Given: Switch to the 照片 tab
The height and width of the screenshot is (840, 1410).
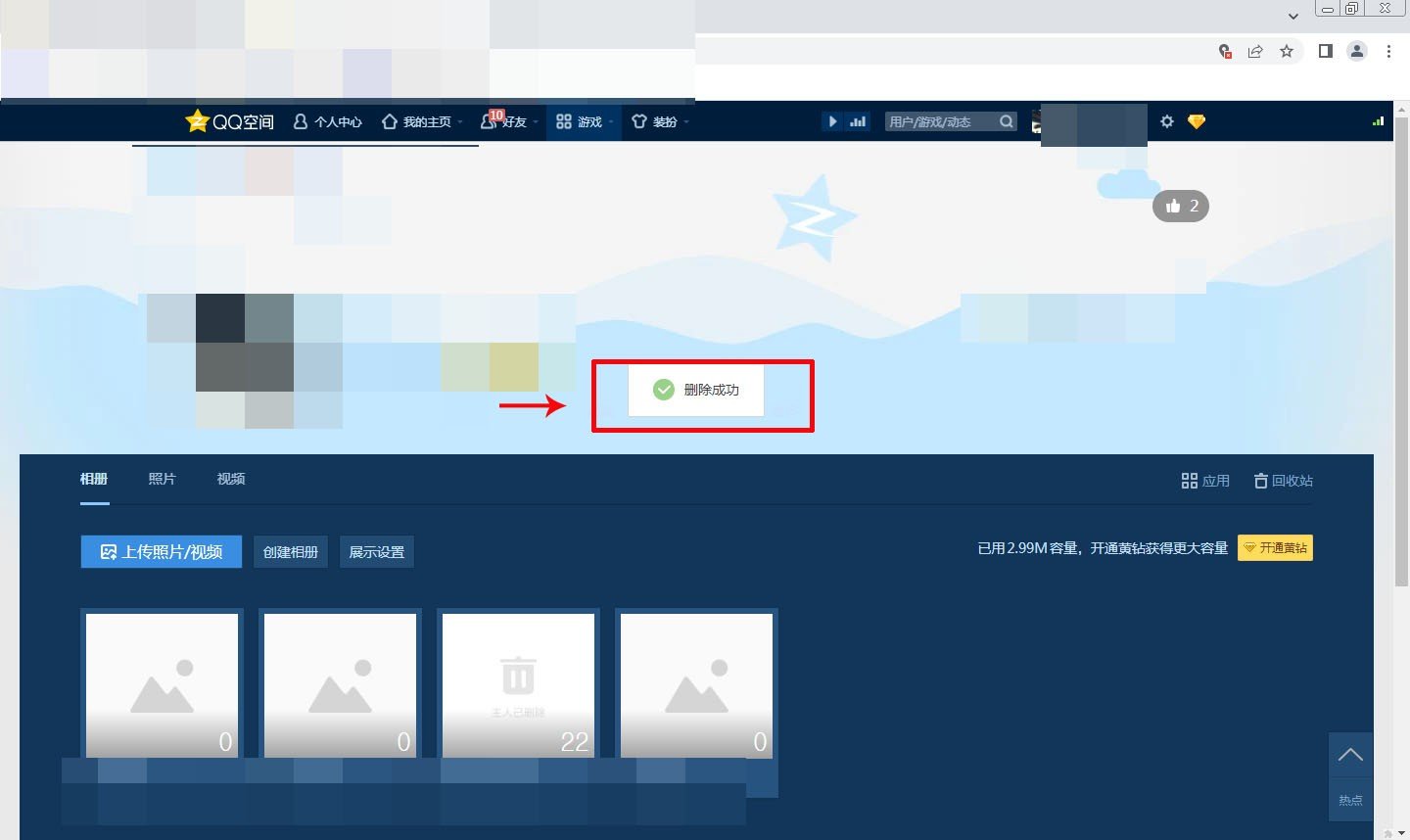Looking at the screenshot, I should 162,479.
